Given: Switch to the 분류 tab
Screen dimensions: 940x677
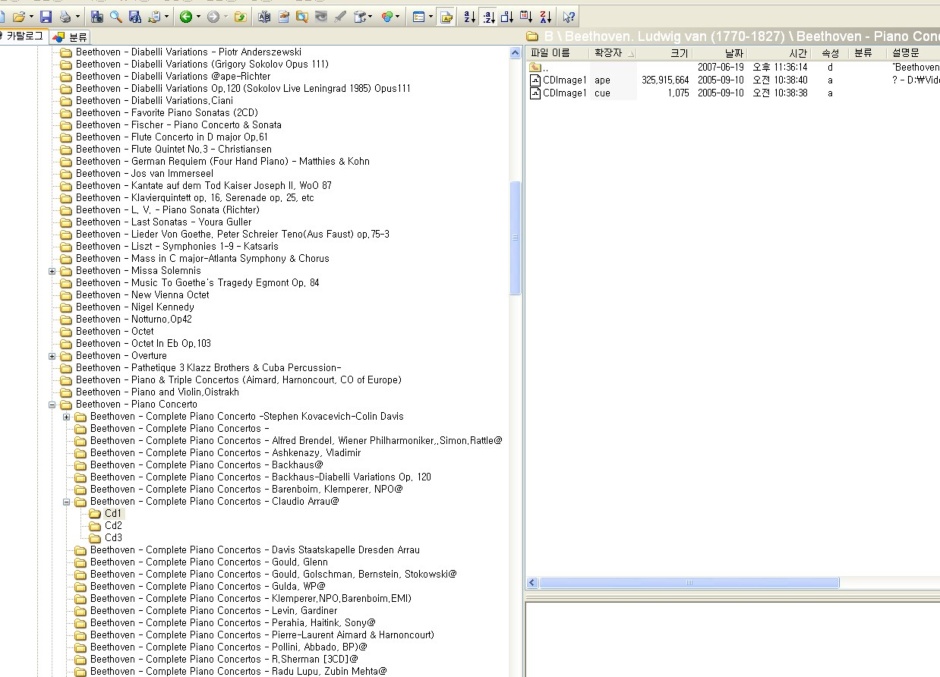Looking at the screenshot, I should (70, 37).
